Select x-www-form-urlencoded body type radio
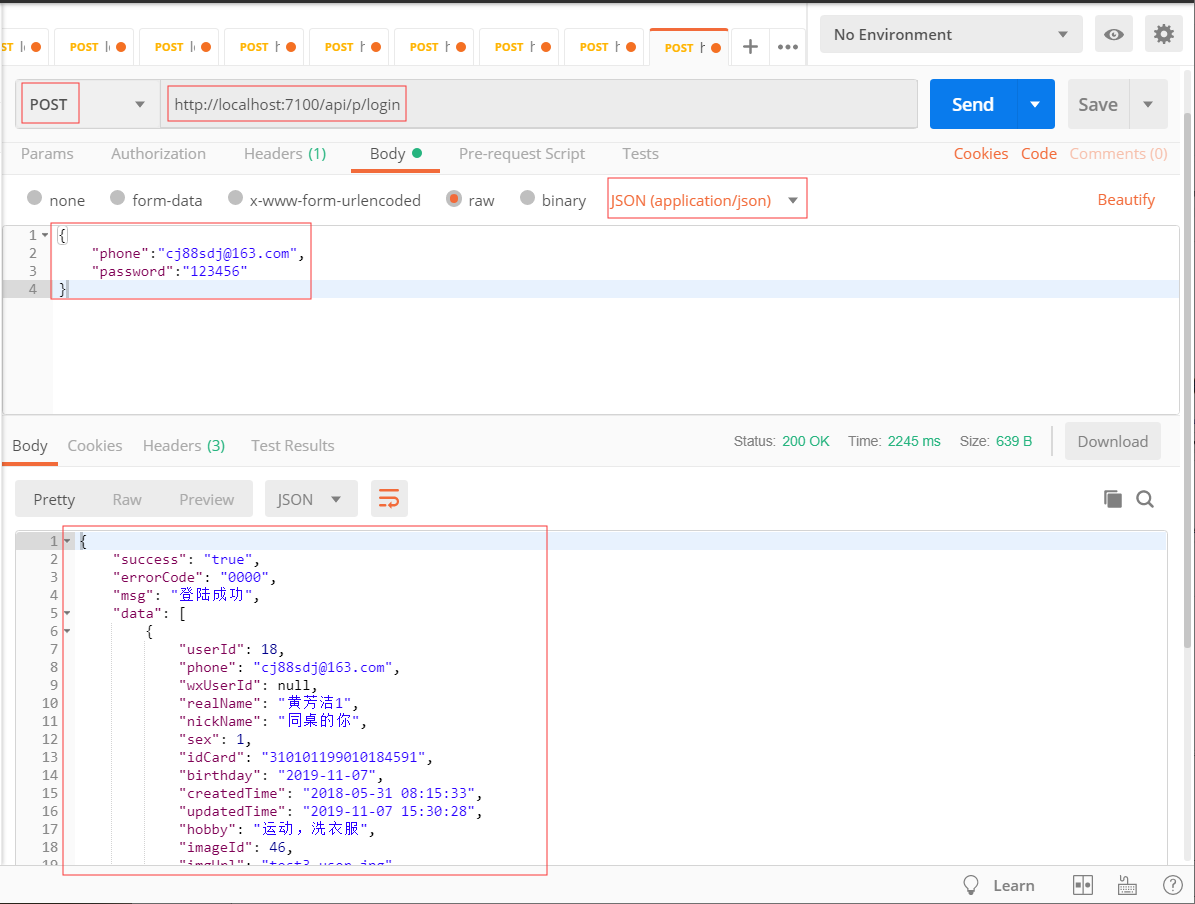This screenshot has height=904, width=1195. click(235, 198)
